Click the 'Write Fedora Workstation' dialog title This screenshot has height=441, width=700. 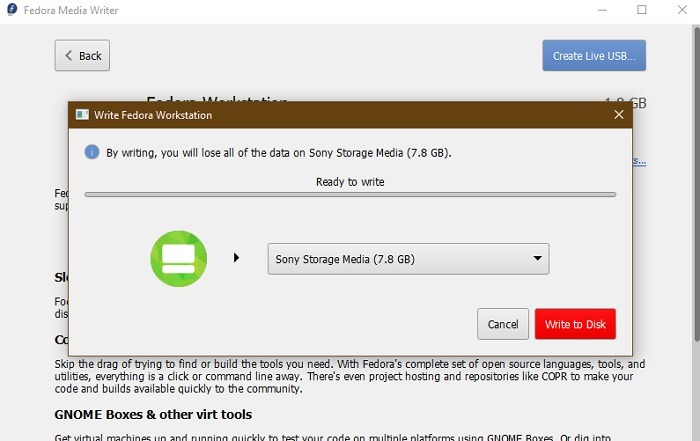point(153,115)
